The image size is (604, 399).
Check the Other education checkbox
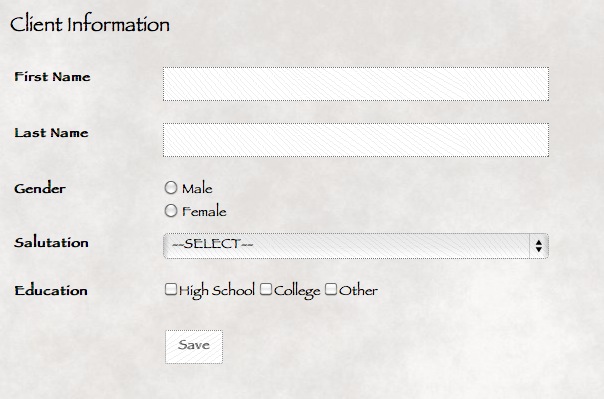point(331,289)
